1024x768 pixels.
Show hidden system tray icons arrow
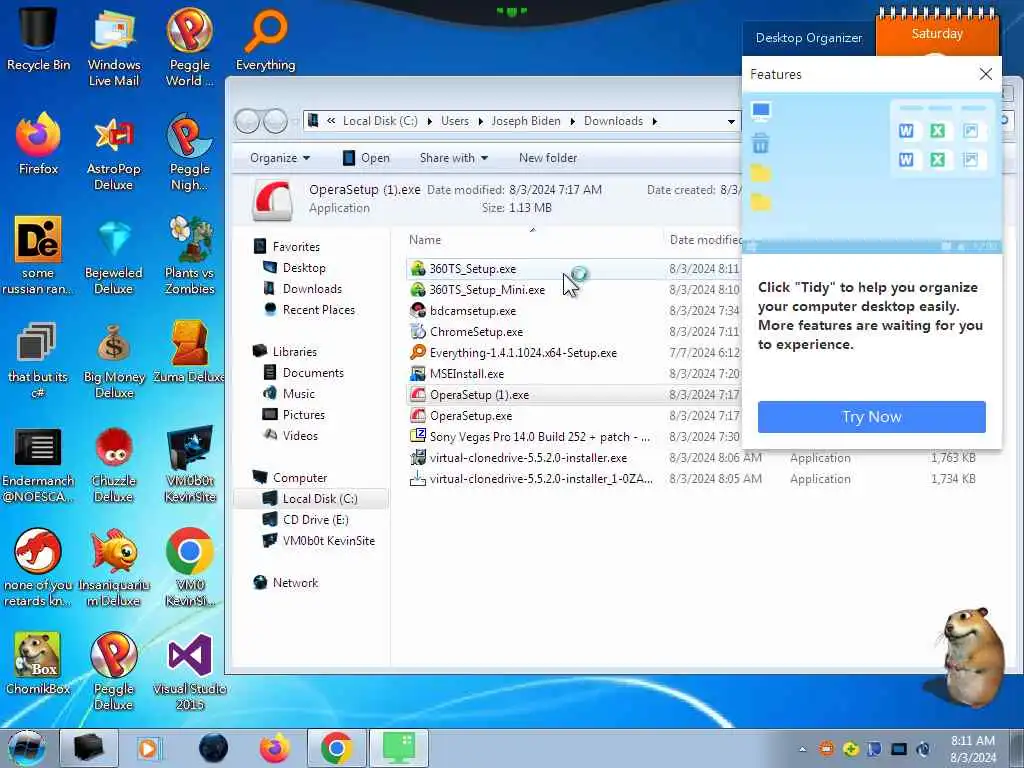803,749
